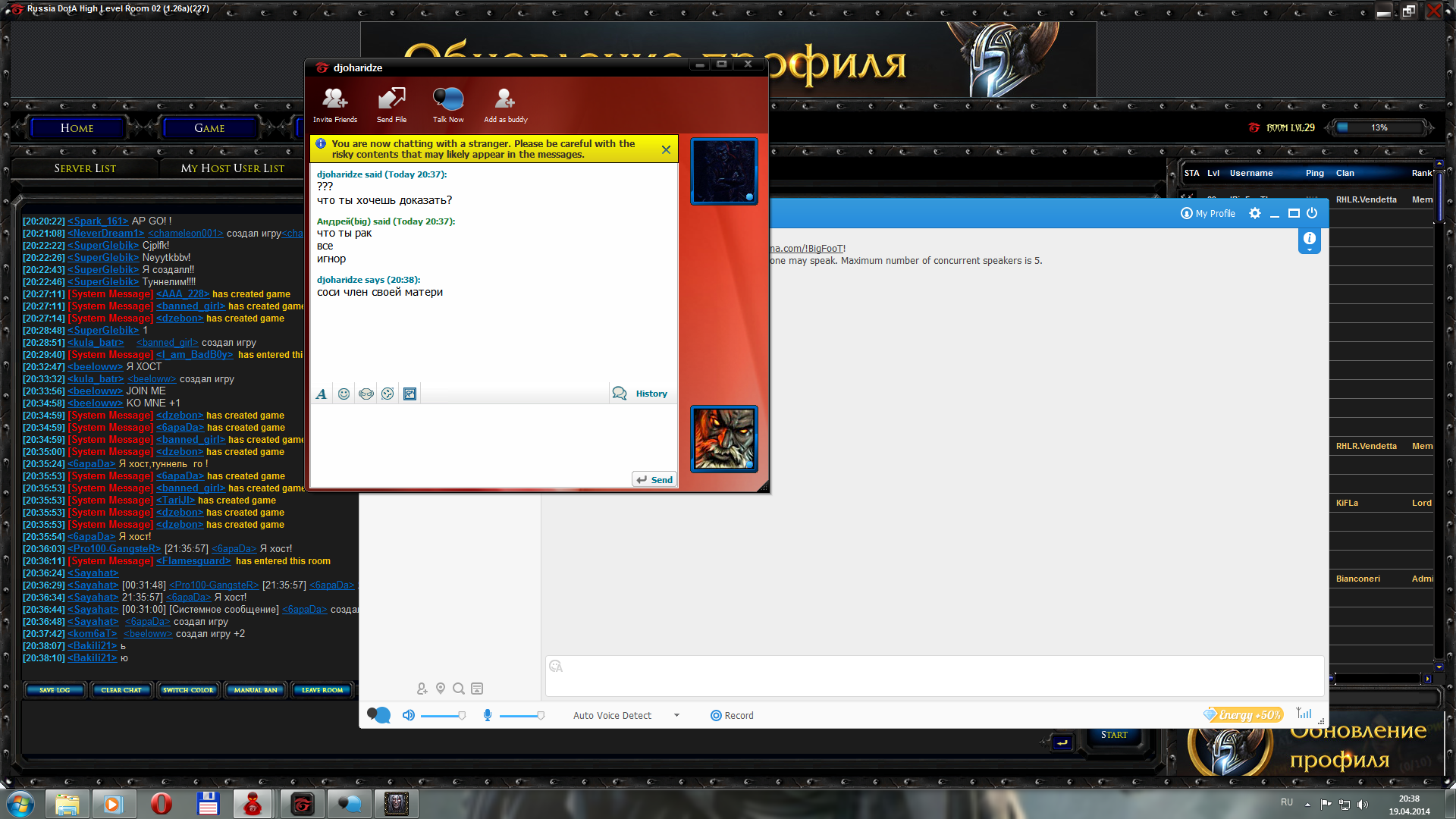Click into the voice window text input
Viewport: 1456px width, 819px height.
(934, 676)
